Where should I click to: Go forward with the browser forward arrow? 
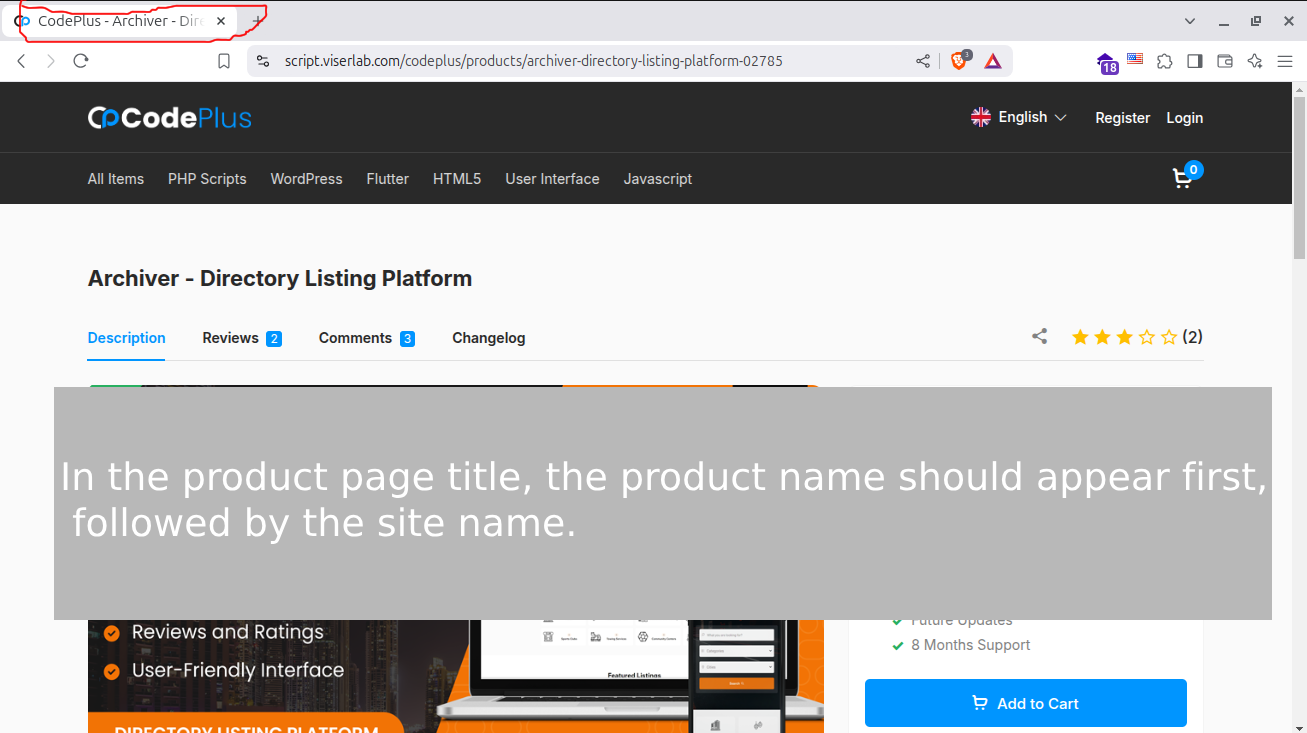(51, 61)
